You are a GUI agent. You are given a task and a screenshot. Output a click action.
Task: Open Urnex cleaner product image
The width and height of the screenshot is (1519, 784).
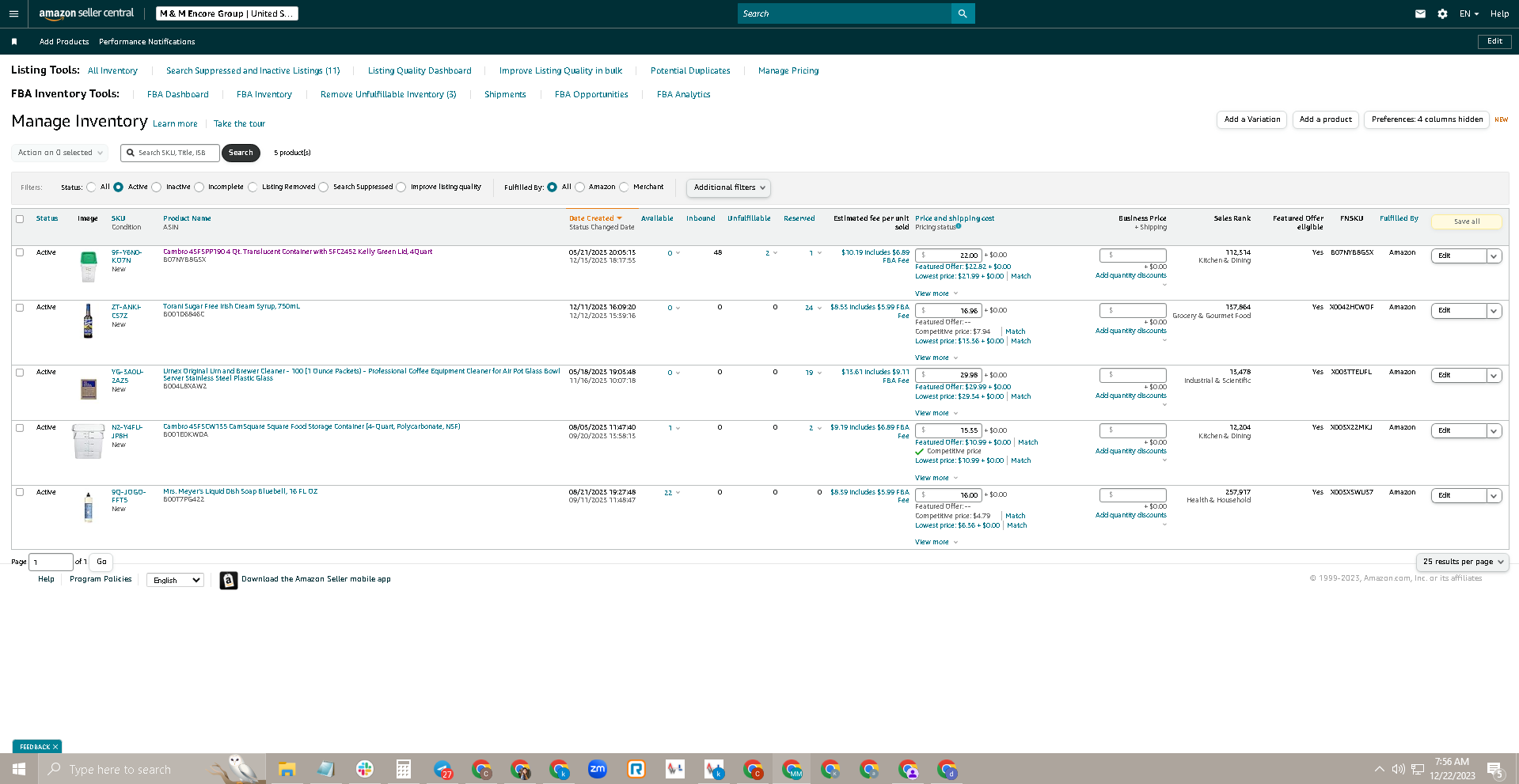[89, 388]
